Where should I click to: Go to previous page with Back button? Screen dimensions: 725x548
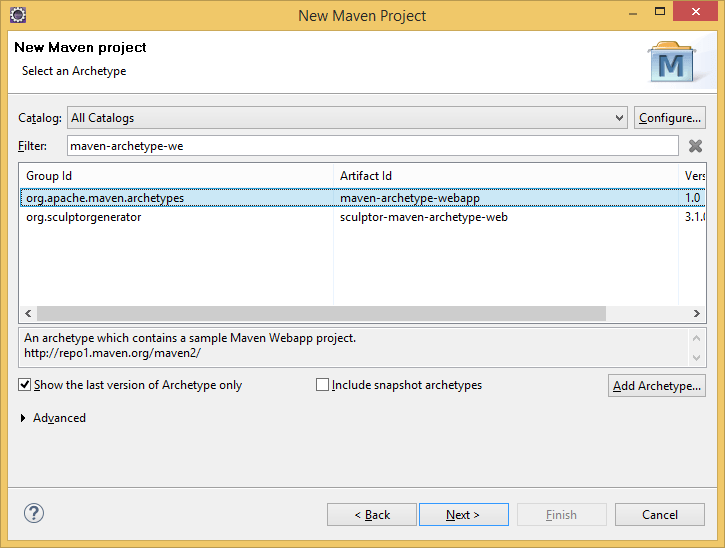pos(372,515)
